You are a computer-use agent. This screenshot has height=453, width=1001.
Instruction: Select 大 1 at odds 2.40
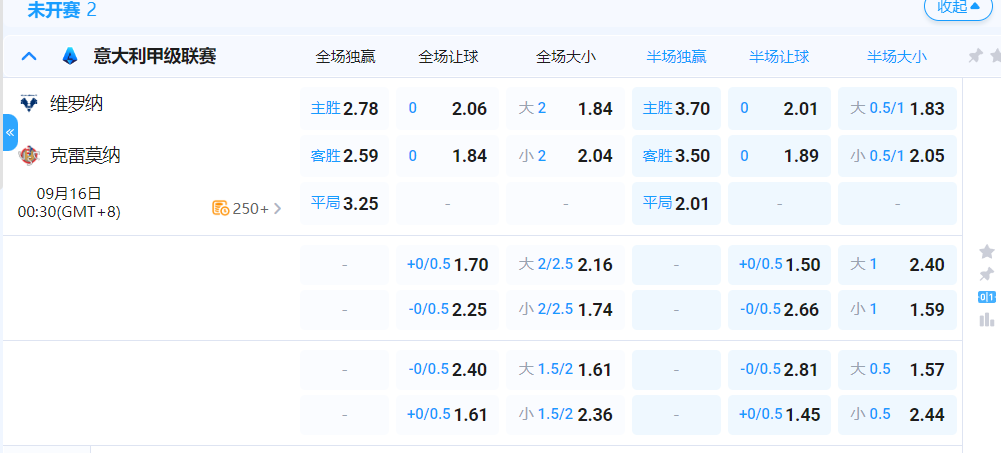pos(897,264)
